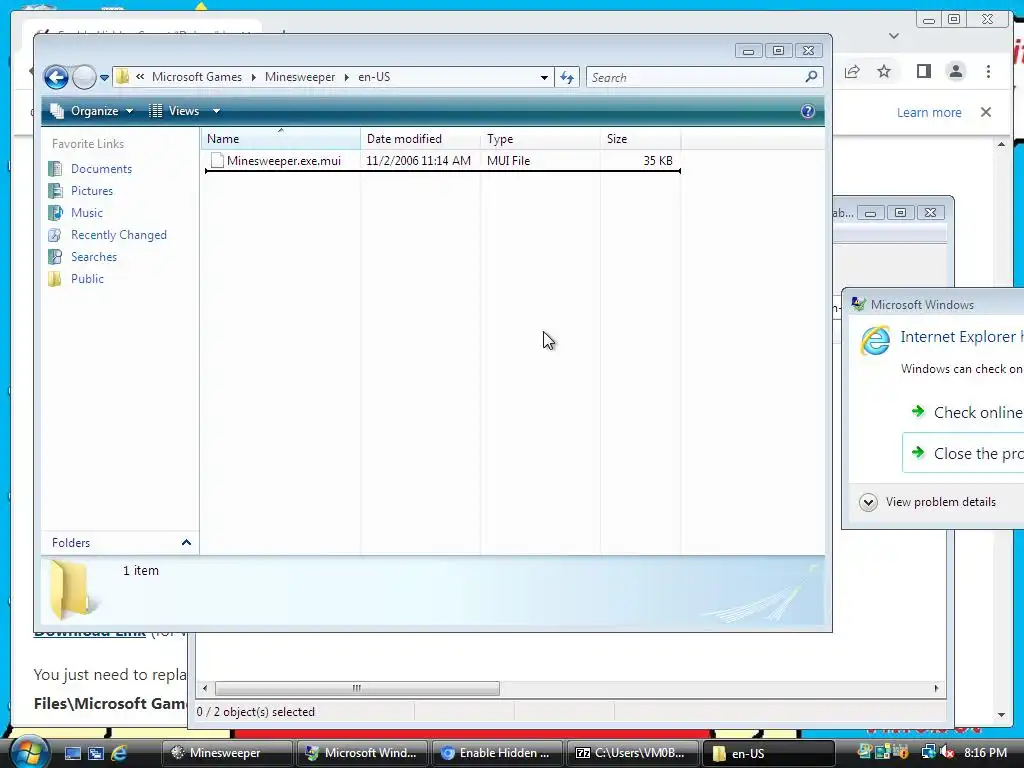Viewport: 1024px width, 768px height.
Task: Click the date 11/2/2006 11:14 AM cell
Action: click(418, 161)
